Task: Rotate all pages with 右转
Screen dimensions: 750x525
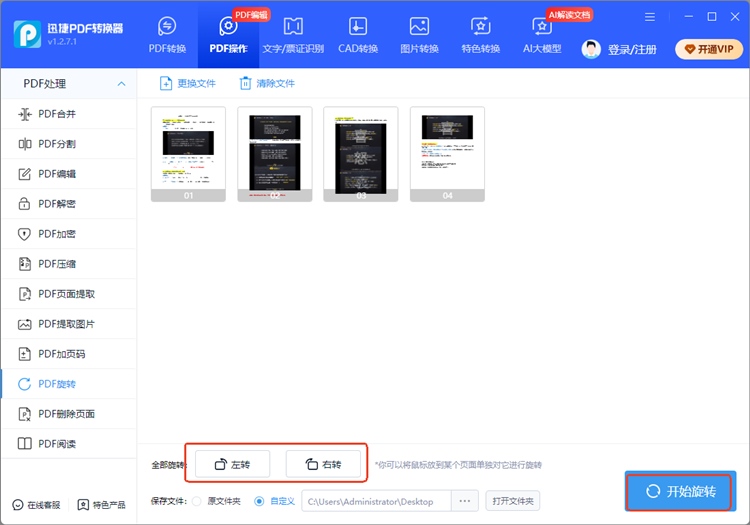Action: 323,464
